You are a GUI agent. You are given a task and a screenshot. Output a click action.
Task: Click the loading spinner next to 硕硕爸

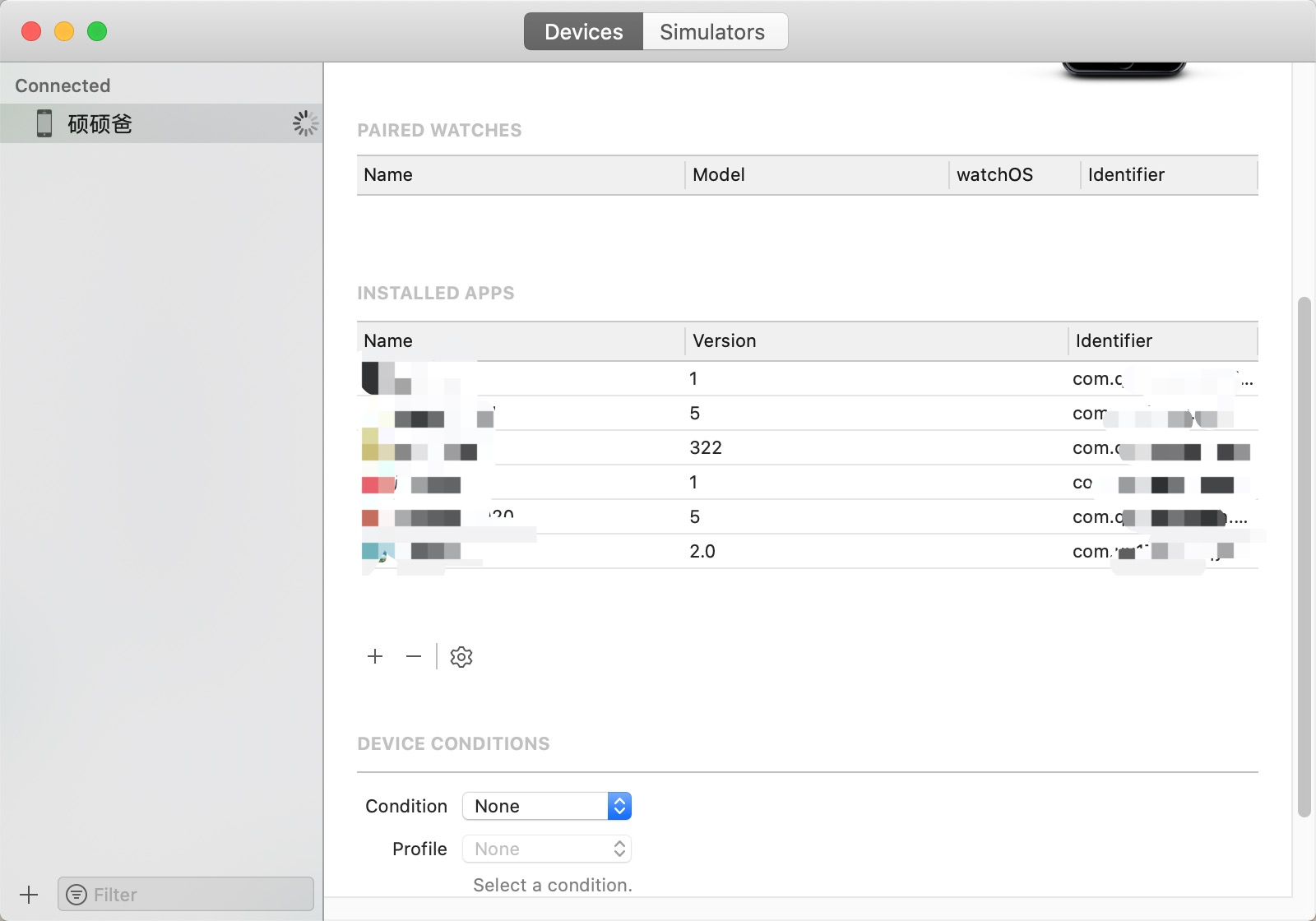[305, 123]
